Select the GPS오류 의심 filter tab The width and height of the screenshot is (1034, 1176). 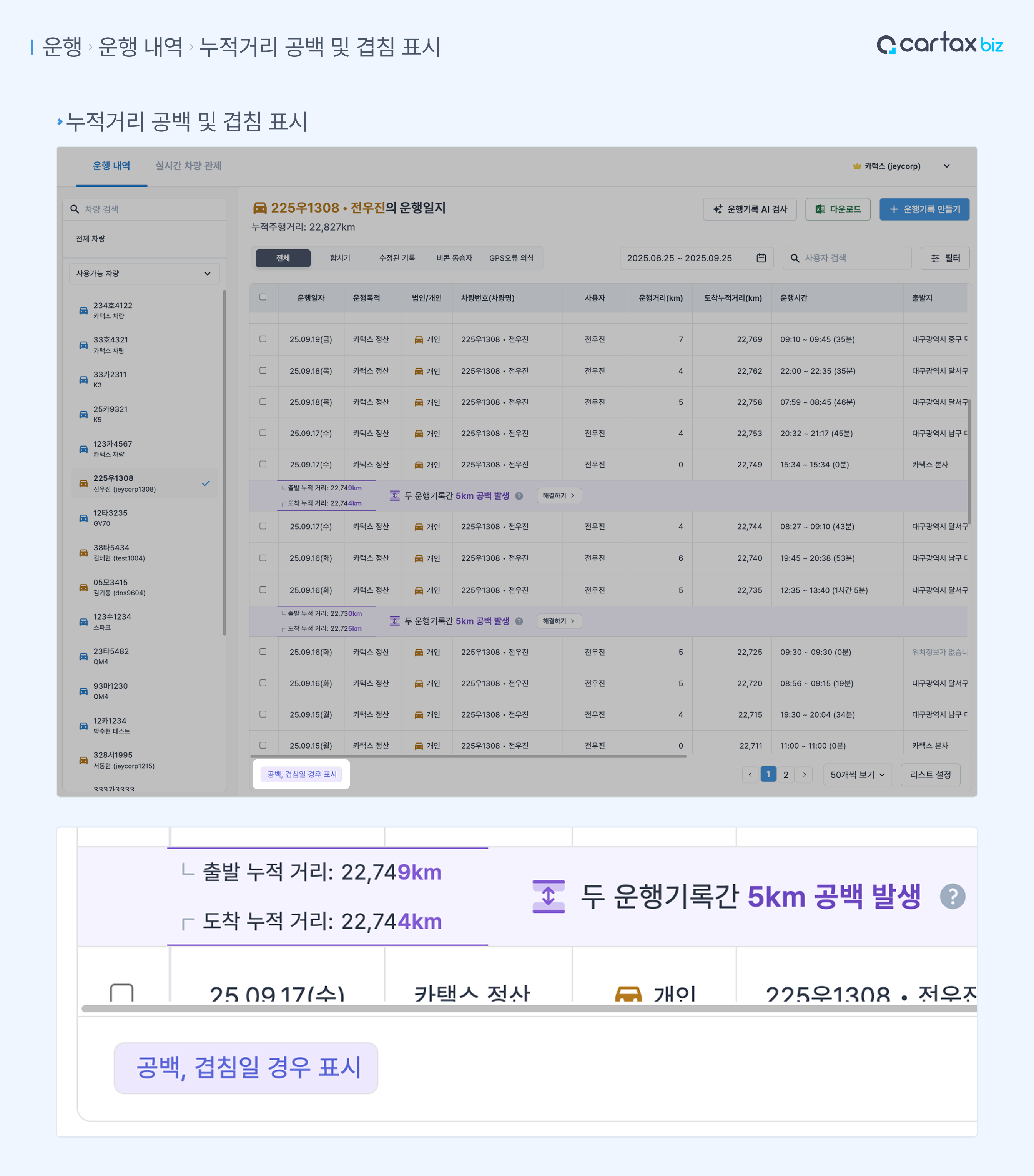coord(511,258)
